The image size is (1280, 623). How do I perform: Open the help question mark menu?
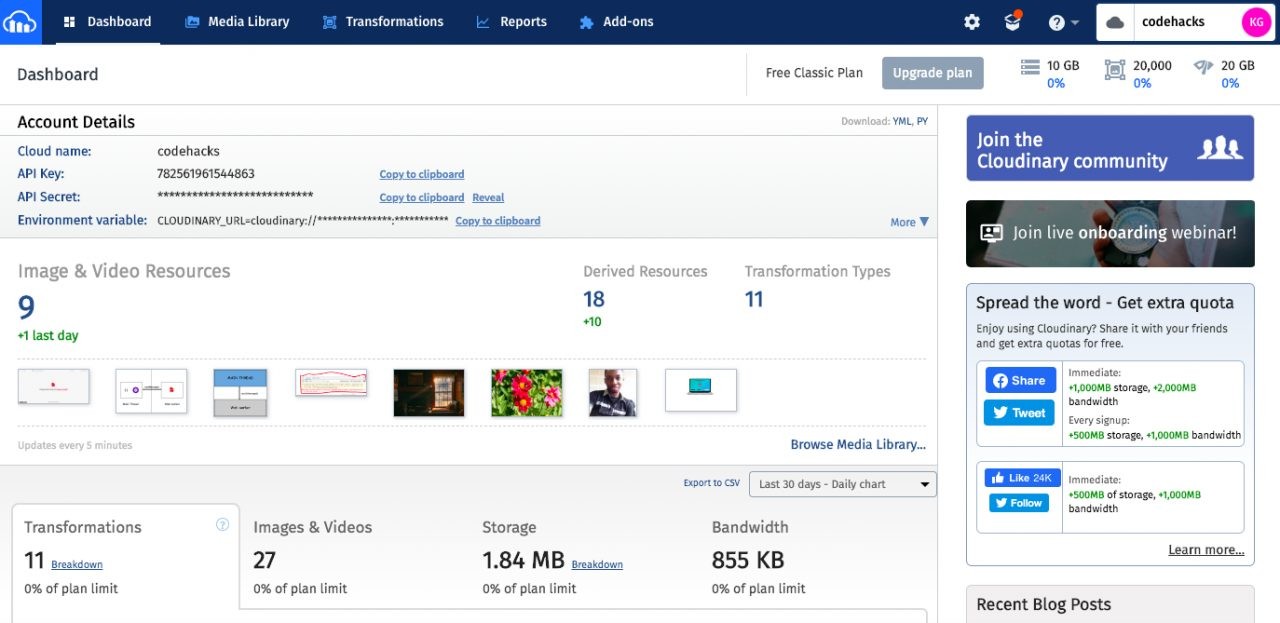coord(1063,22)
